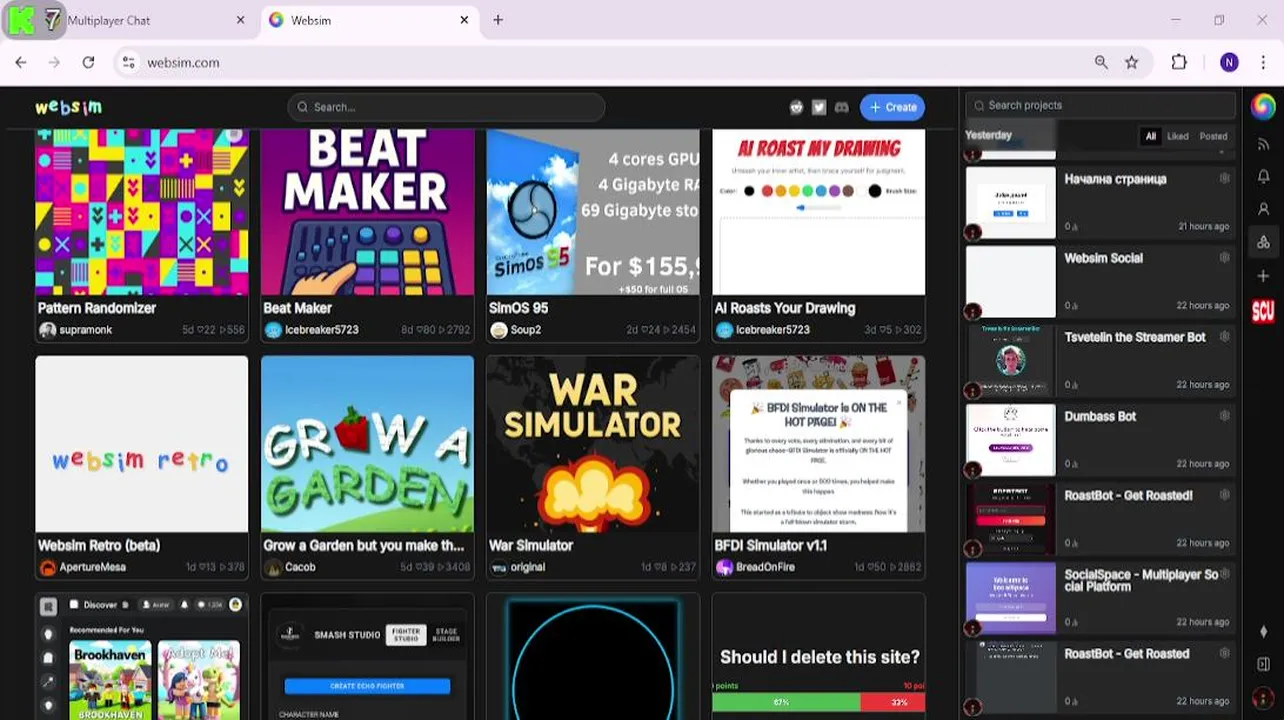Open AI Roasts Your Drawing thumbnail

pos(819,212)
